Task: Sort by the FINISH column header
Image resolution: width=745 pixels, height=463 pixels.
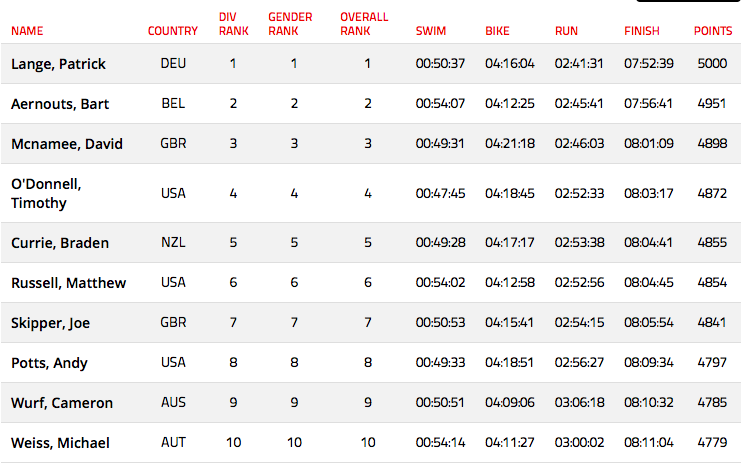Action: click(641, 31)
